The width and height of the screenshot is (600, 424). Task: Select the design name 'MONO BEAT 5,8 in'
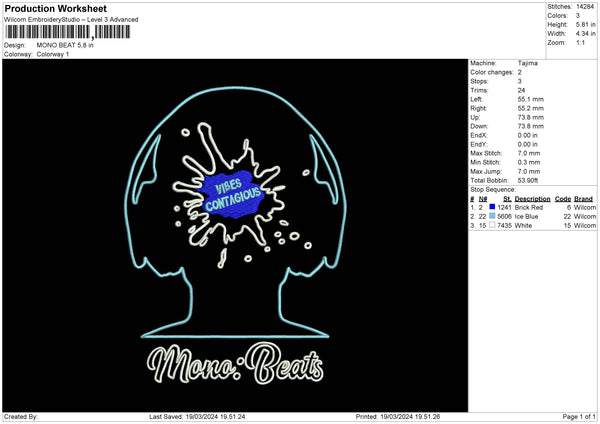point(65,45)
